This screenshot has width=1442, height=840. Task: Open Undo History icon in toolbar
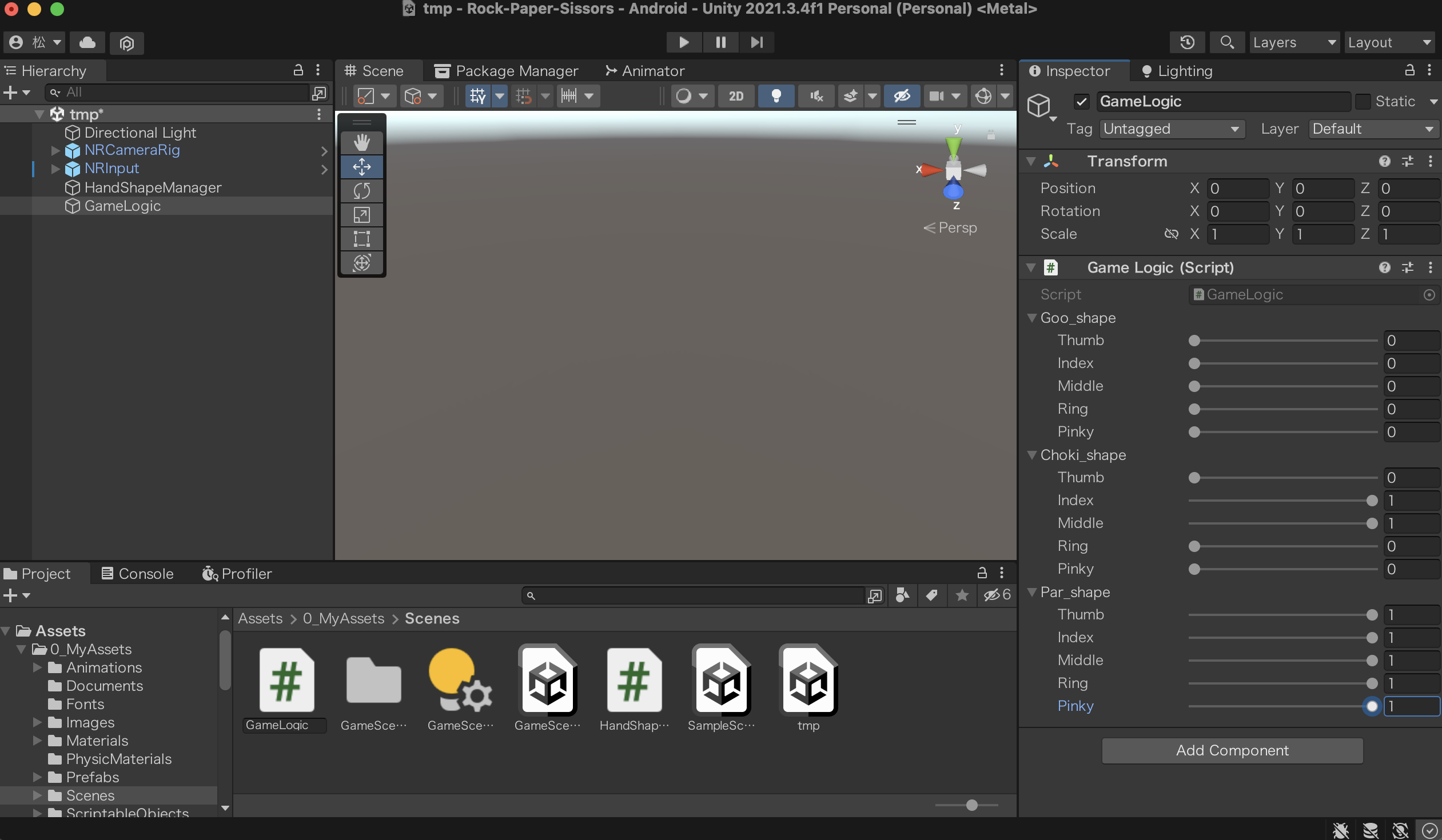(1188, 42)
